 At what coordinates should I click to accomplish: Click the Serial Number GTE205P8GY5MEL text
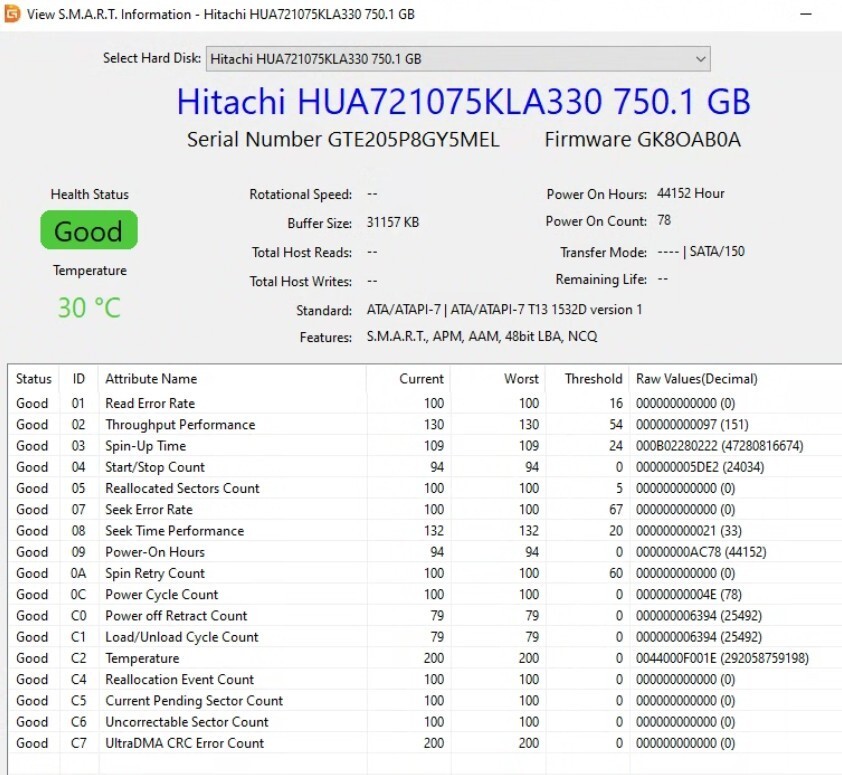343,140
